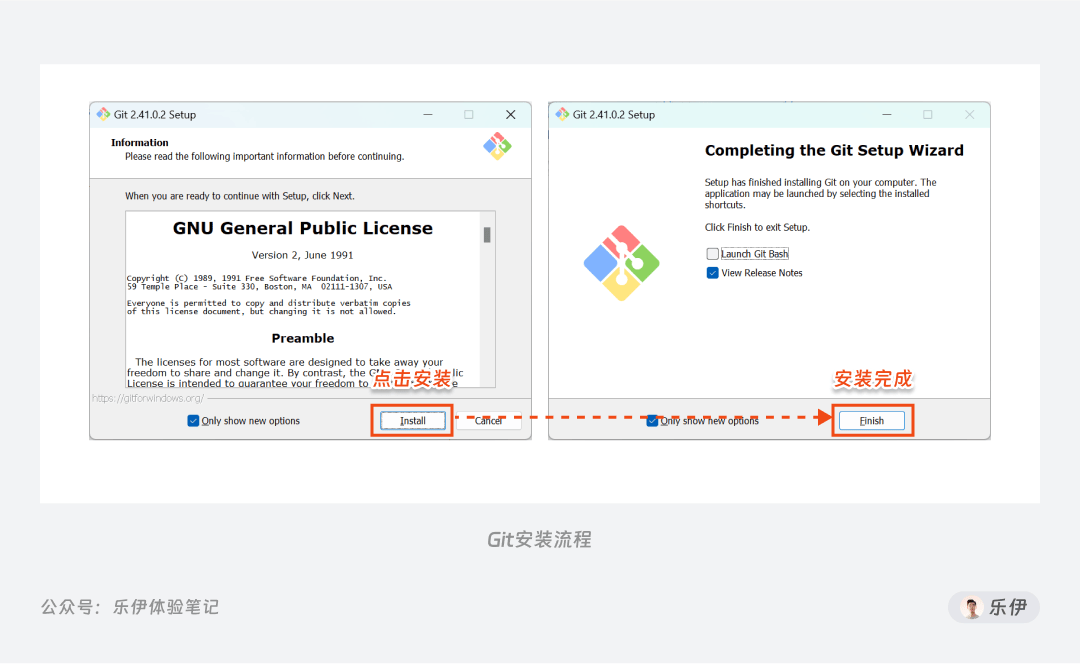Viewport: 1080px width, 664px height.
Task: Enable the Launch Git Bash checkbox
Action: pos(712,253)
